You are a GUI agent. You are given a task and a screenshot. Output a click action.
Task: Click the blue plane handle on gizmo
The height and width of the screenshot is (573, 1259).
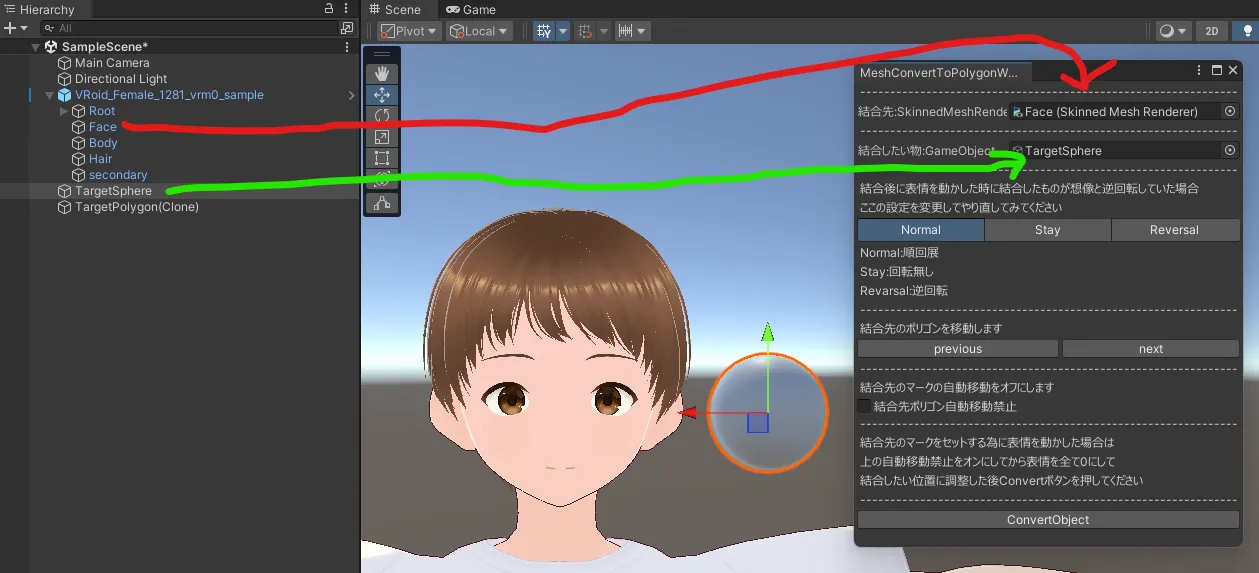pyautogui.click(x=758, y=422)
